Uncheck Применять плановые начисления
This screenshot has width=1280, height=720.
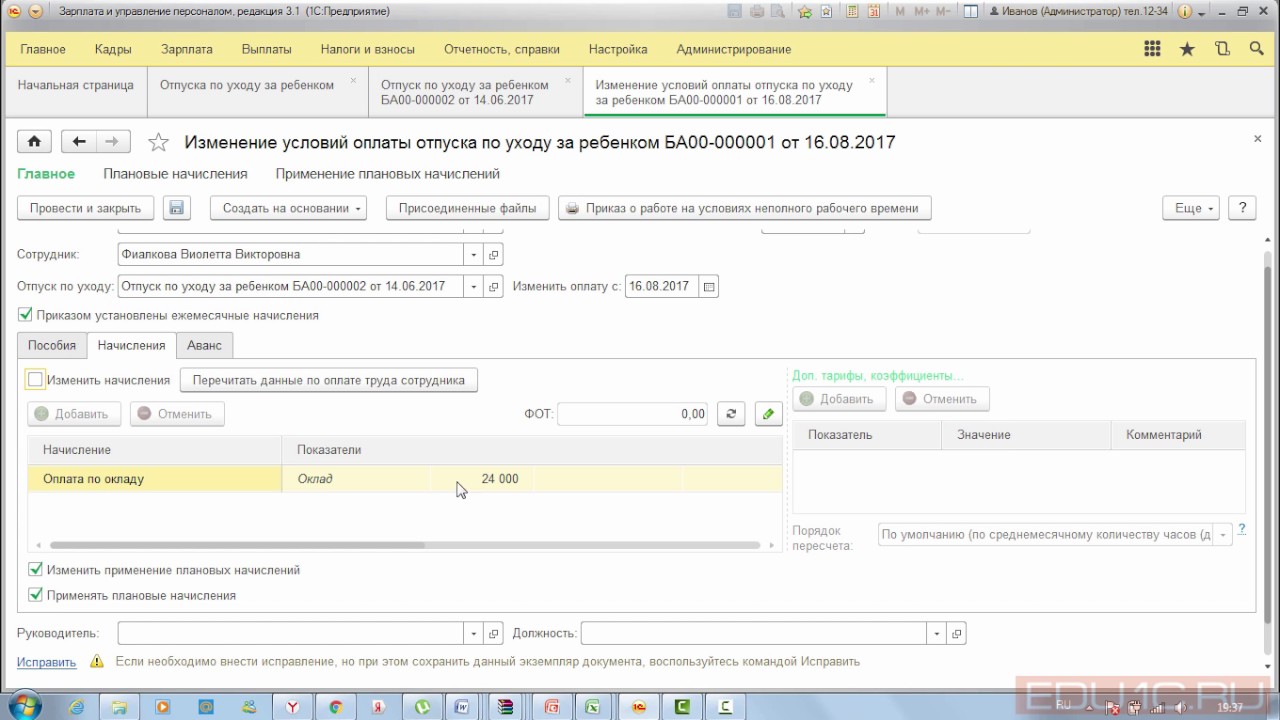(x=36, y=595)
